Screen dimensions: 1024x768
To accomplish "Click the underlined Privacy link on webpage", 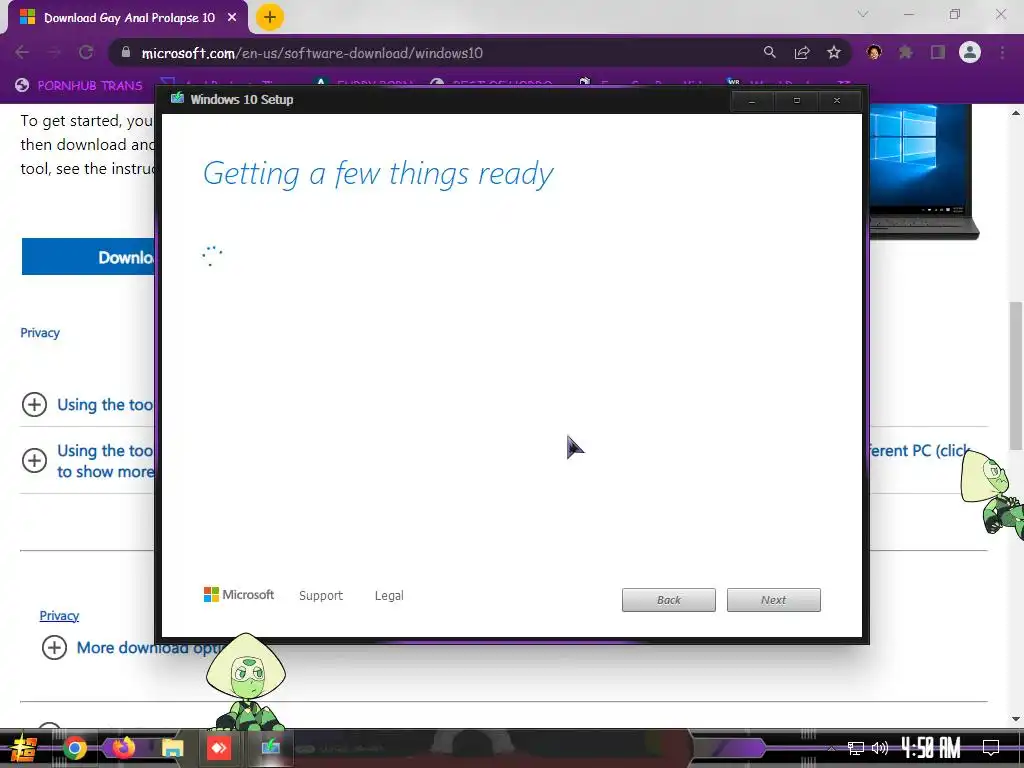I will pos(59,615).
